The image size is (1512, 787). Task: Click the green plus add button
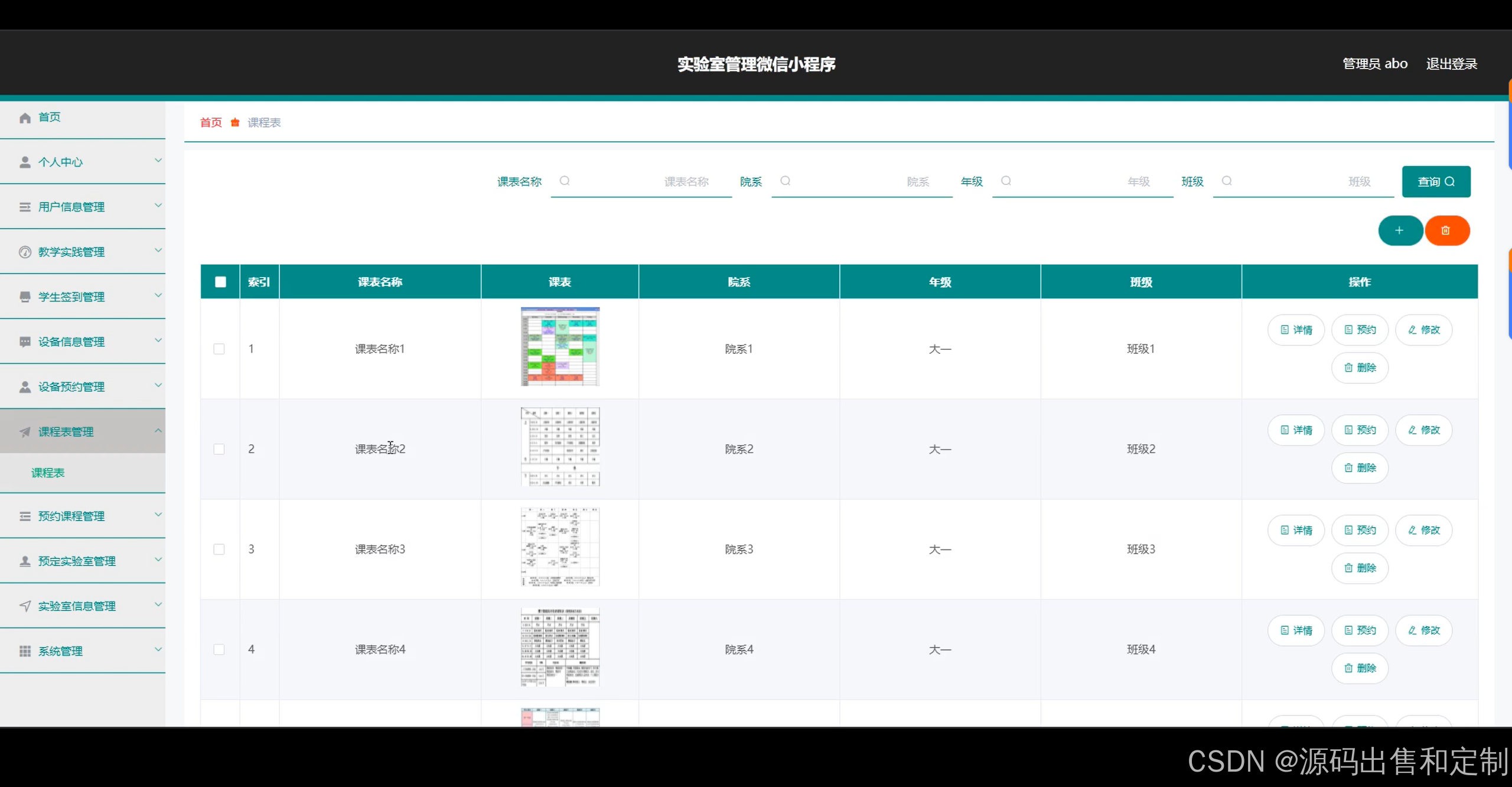(1399, 230)
